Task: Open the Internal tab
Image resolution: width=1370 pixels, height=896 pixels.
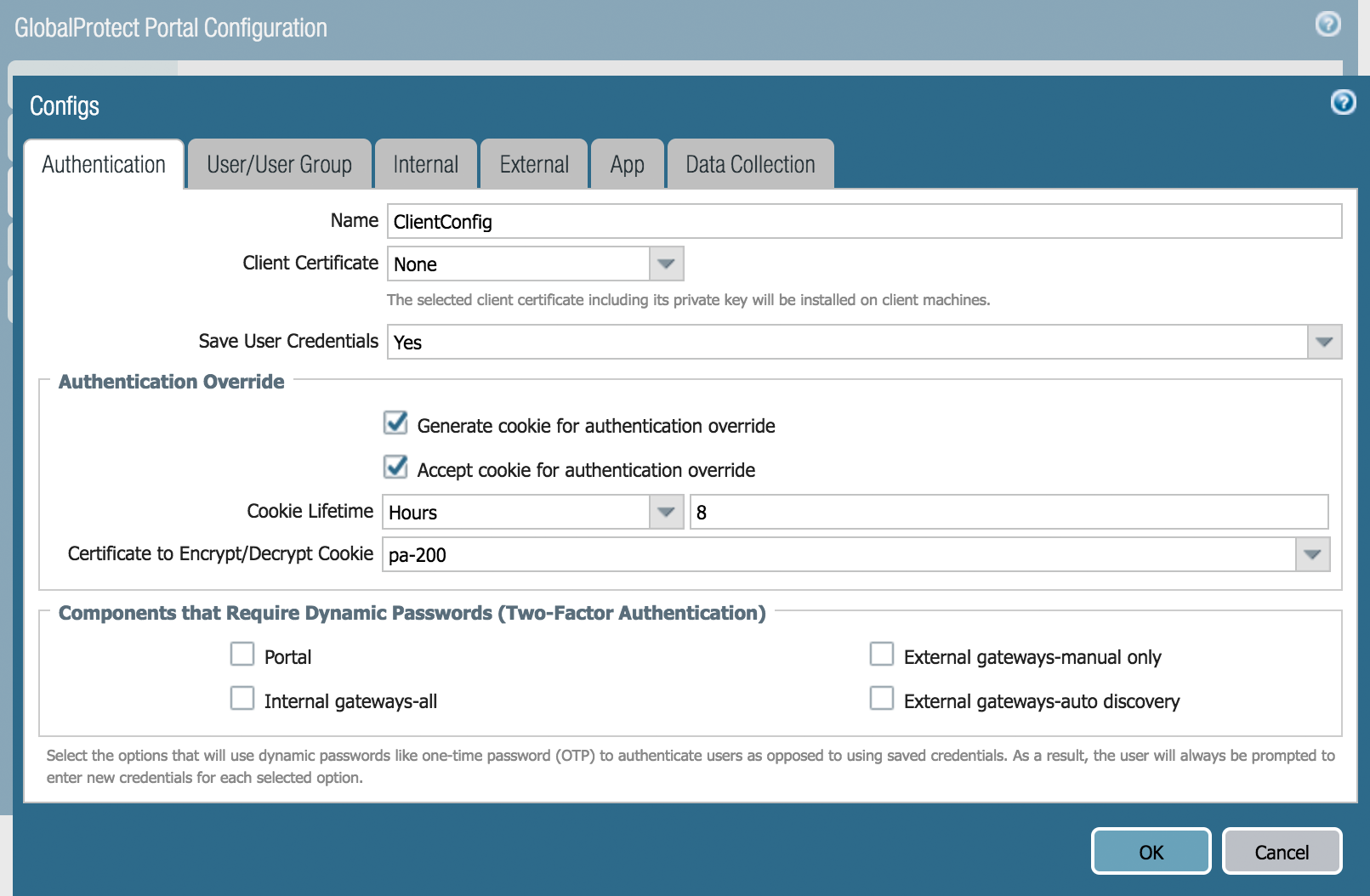Action: (426, 163)
